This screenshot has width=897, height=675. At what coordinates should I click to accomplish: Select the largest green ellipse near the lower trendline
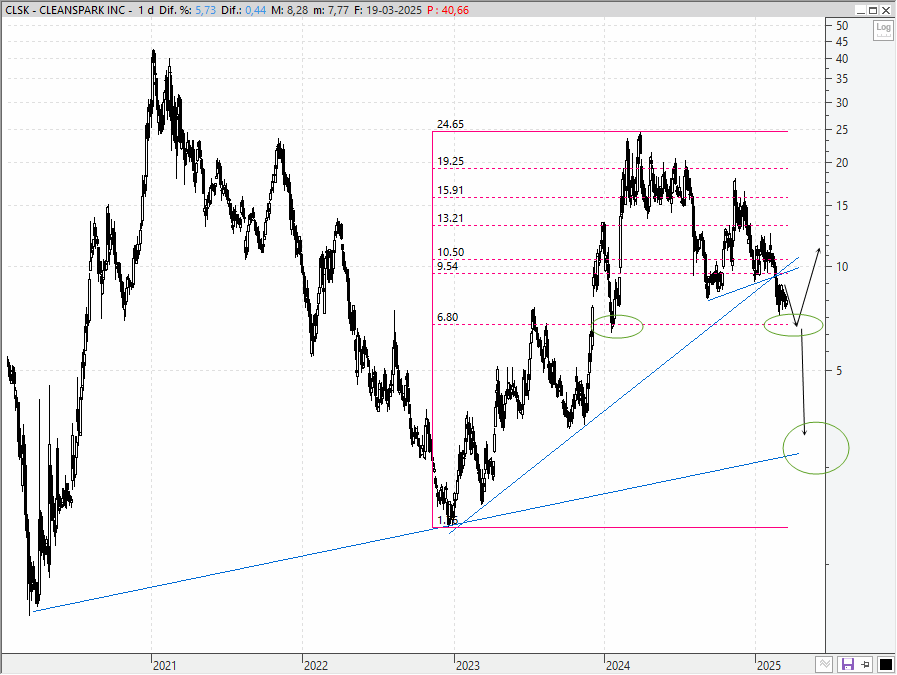point(816,448)
